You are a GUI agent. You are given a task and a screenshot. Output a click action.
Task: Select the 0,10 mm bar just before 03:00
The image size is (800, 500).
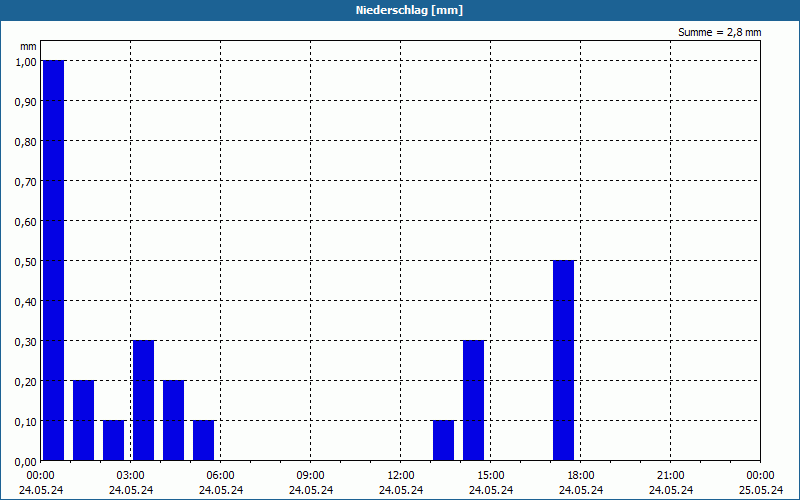click(x=113, y=440)
